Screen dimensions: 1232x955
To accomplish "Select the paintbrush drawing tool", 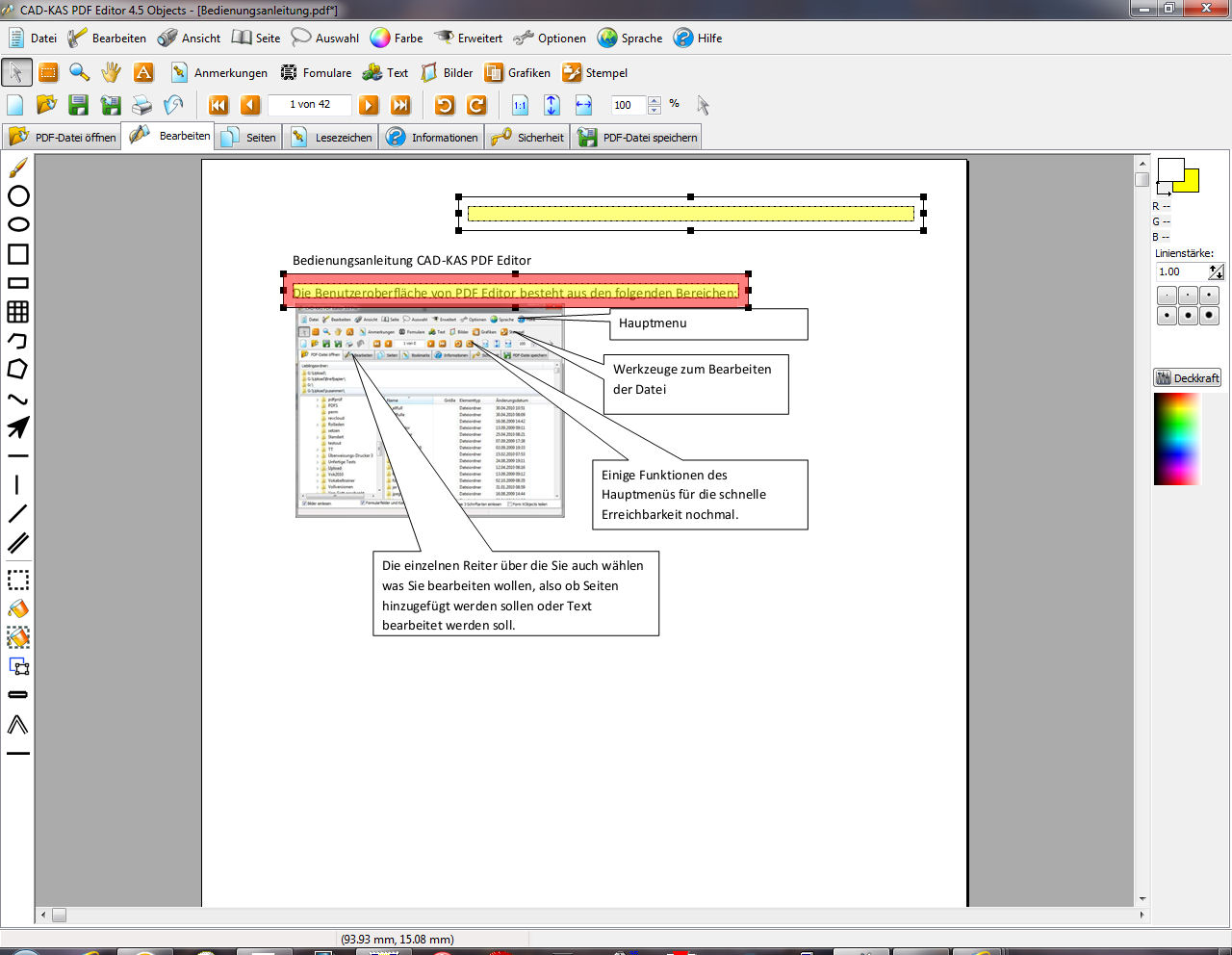I will (18, 168).
